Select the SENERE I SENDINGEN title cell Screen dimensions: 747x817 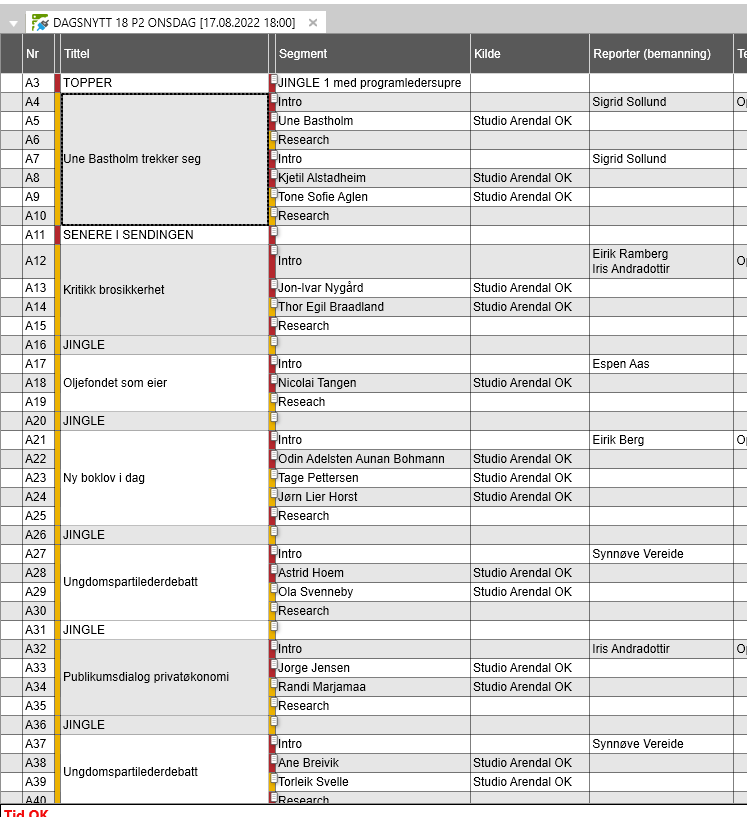(165, 235)
